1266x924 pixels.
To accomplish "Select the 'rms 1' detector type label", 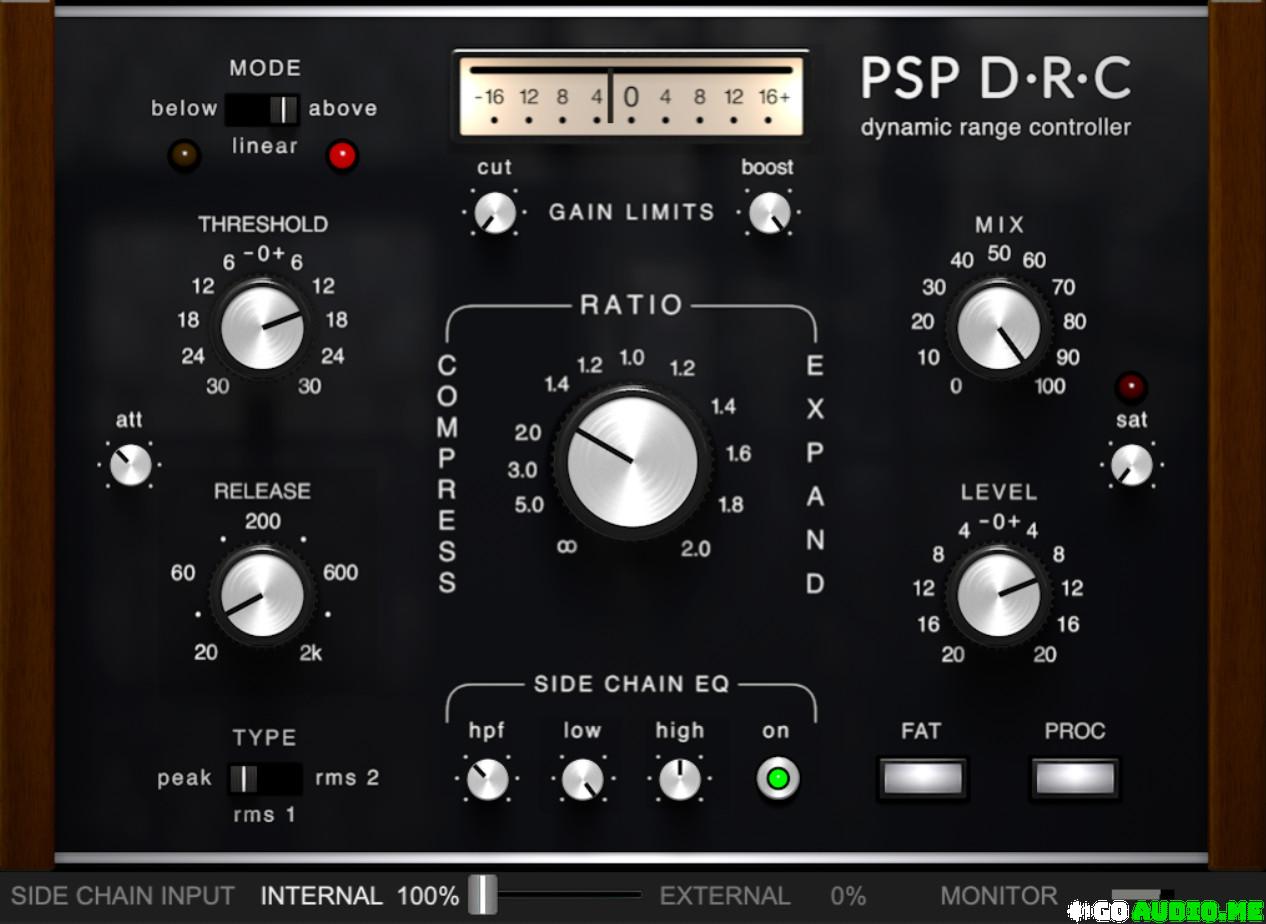I will 264,815.
